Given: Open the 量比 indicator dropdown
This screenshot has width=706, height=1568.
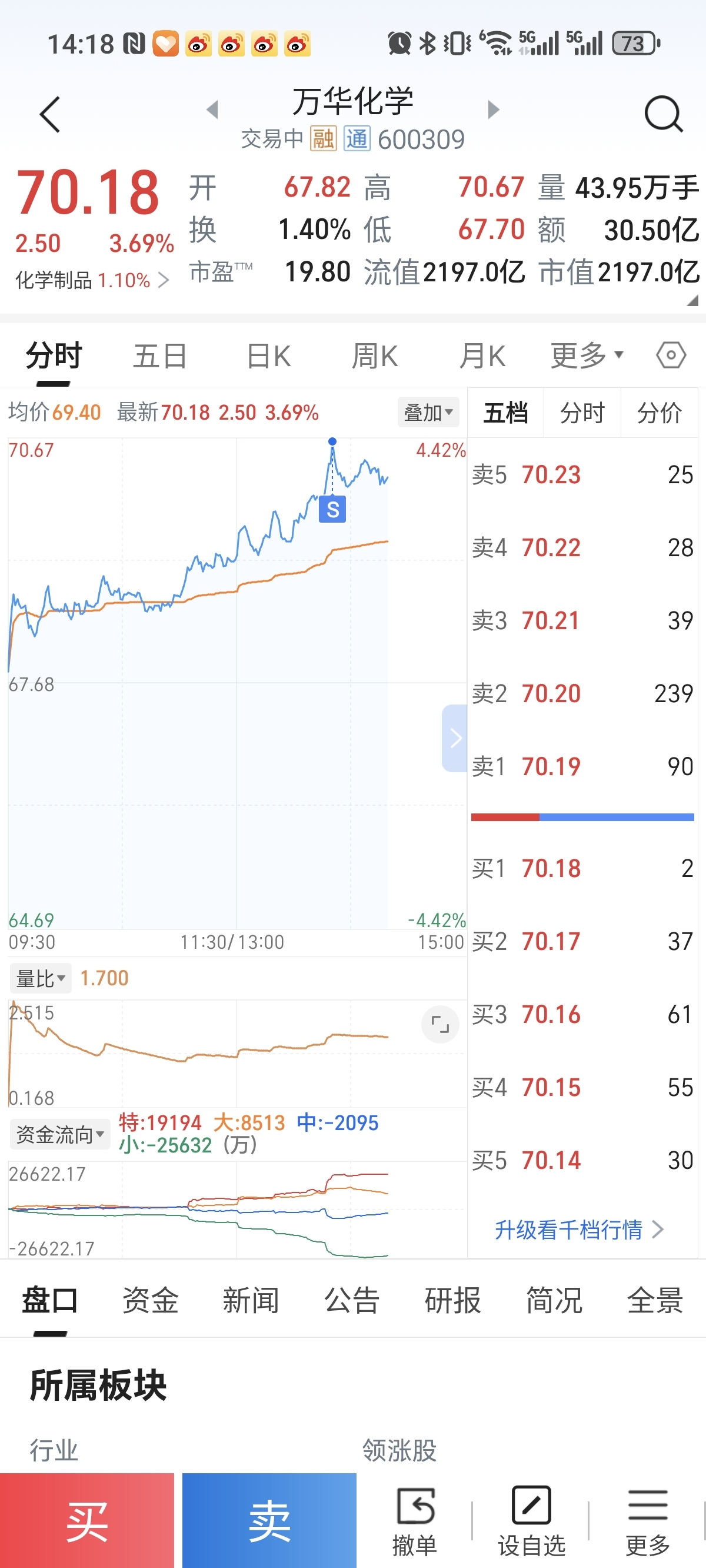Looking at the screenshot, I should click(x=40, y=978).
